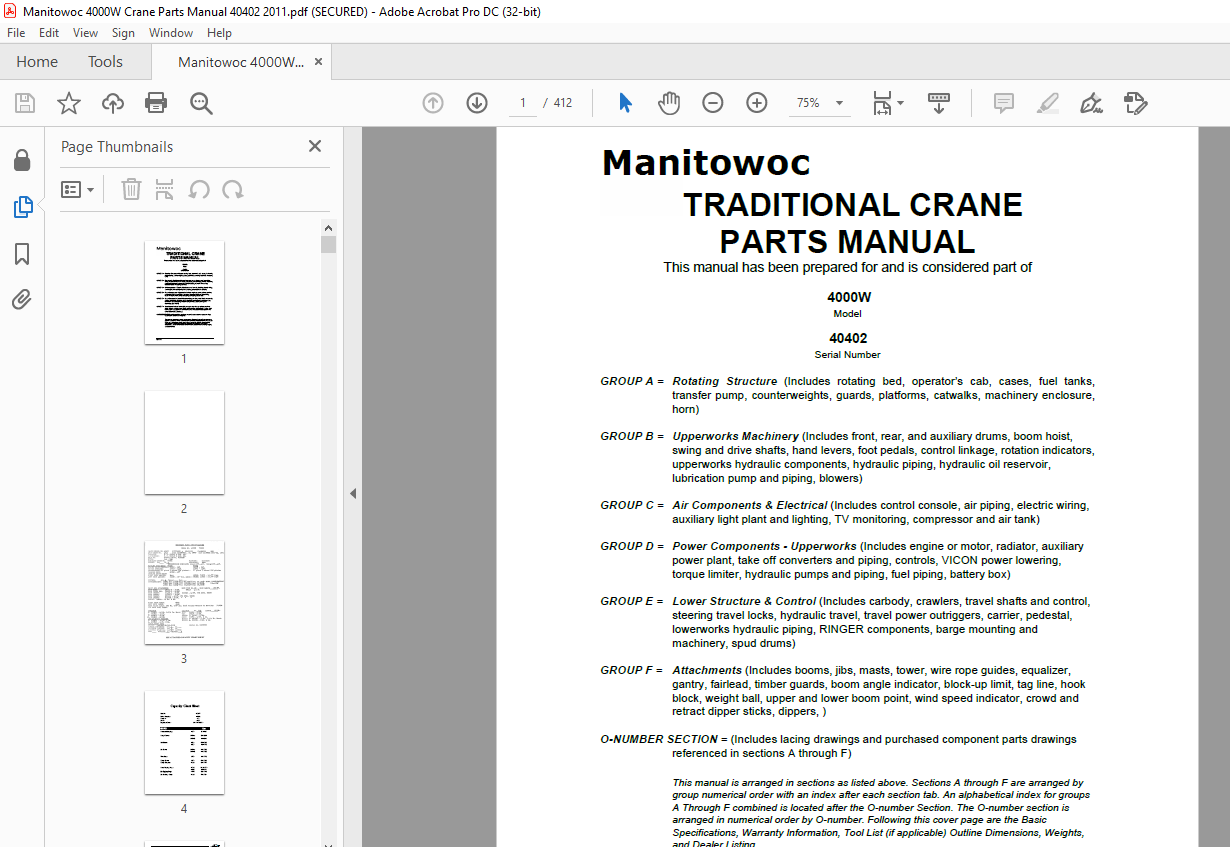
Task: Open the fit page options icon
Action: click(888, 103)
